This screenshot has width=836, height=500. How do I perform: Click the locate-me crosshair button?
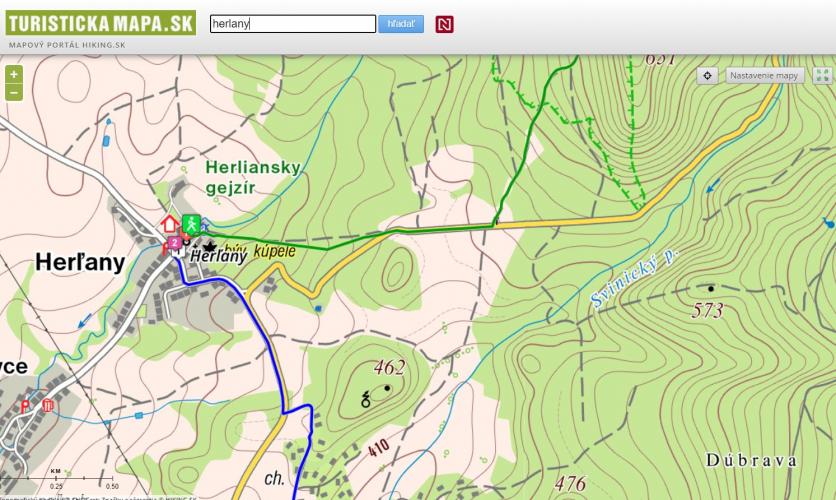click(707, 76)
